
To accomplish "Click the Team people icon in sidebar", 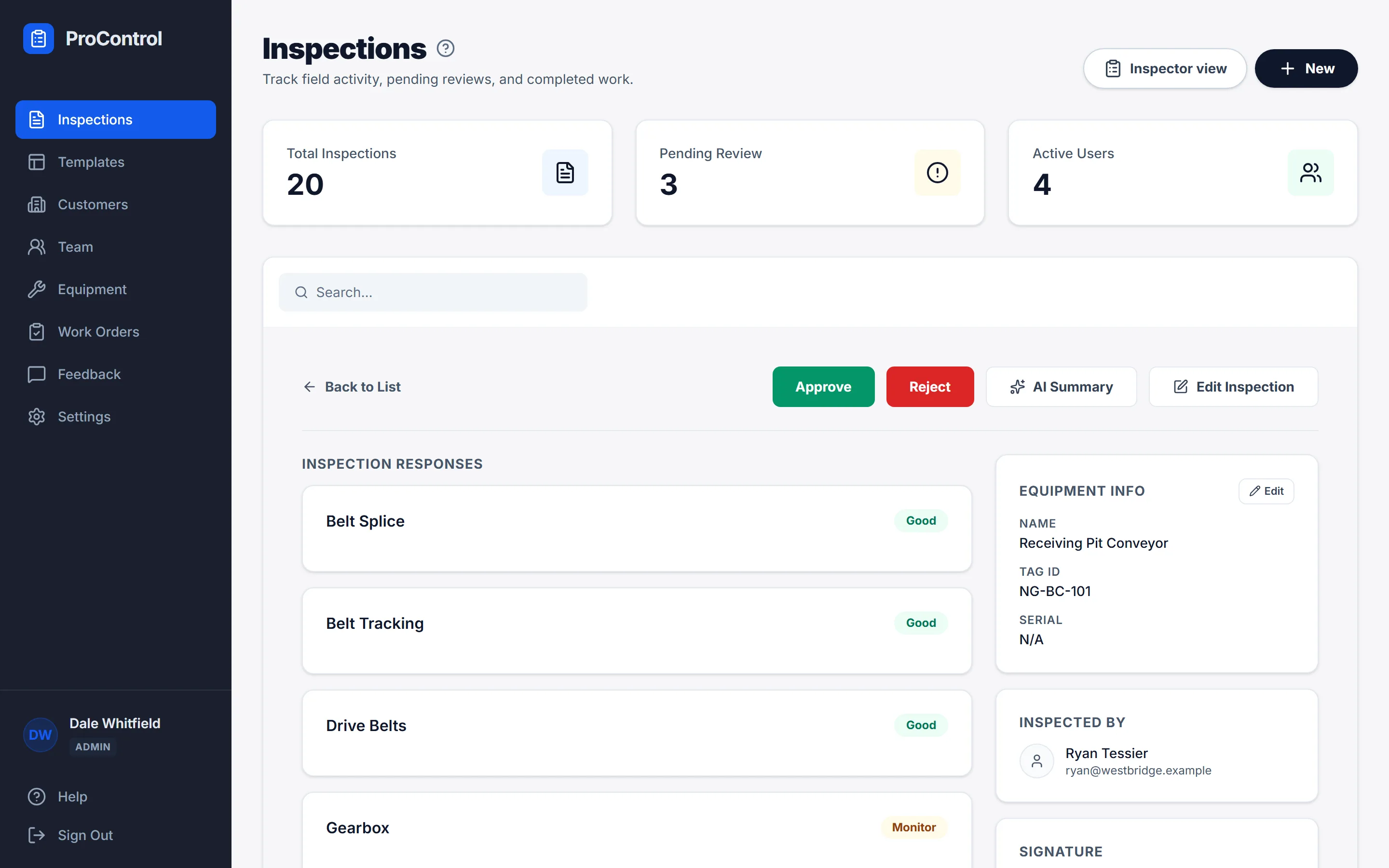I will coord(37,247).
